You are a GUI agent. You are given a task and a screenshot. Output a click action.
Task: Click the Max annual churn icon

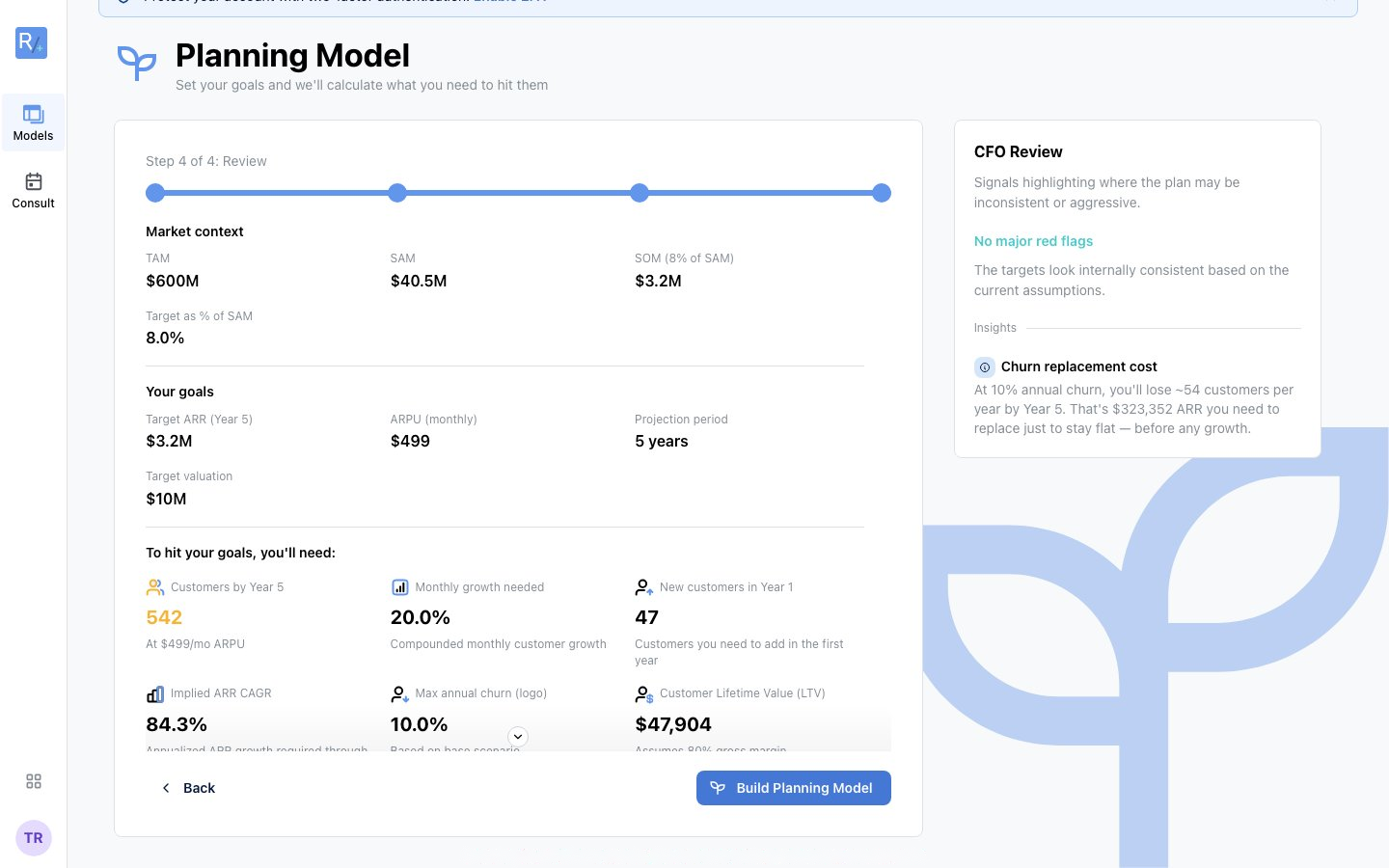(400, 693)
